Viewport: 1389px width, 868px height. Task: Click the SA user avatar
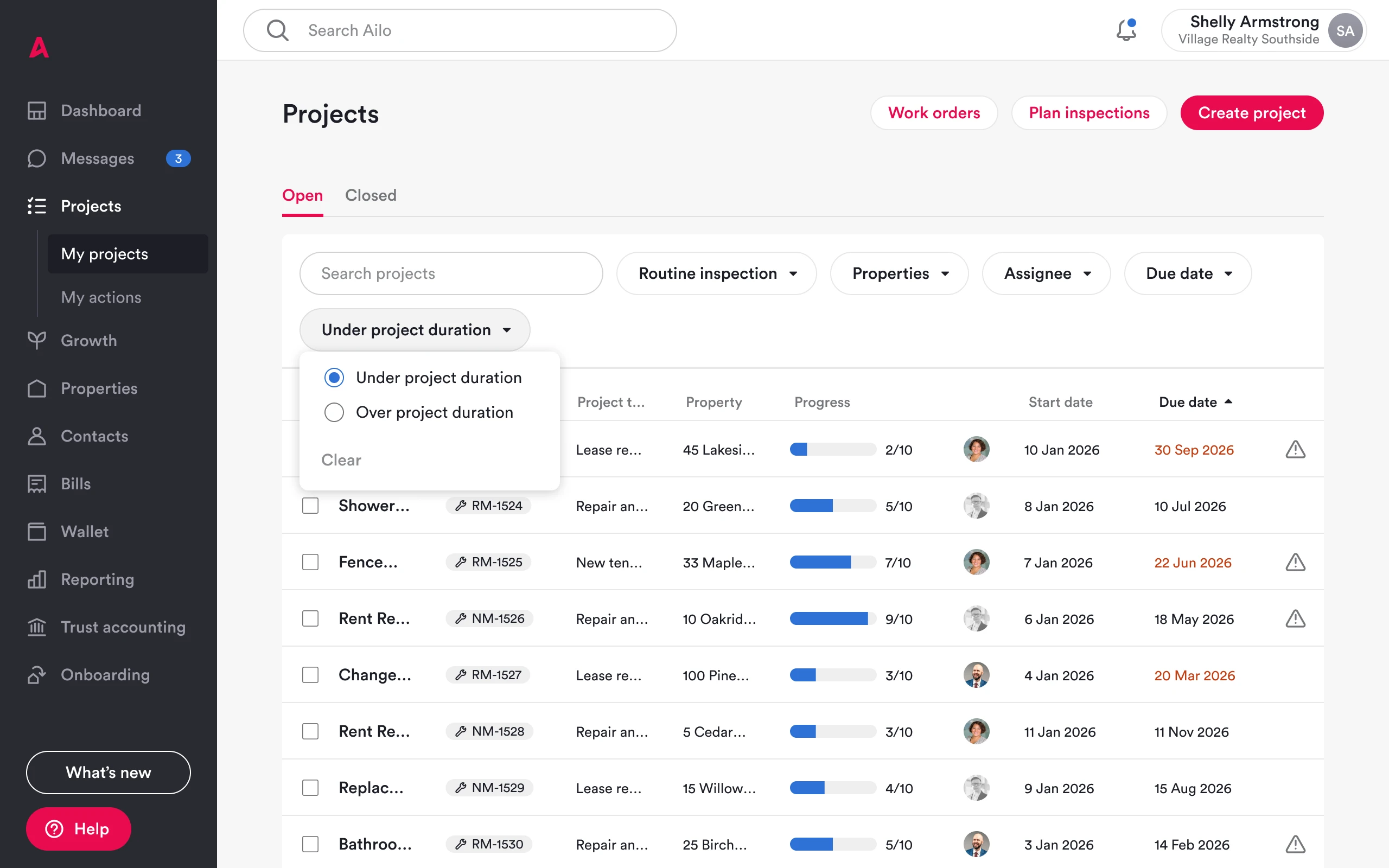(1344, 31)
